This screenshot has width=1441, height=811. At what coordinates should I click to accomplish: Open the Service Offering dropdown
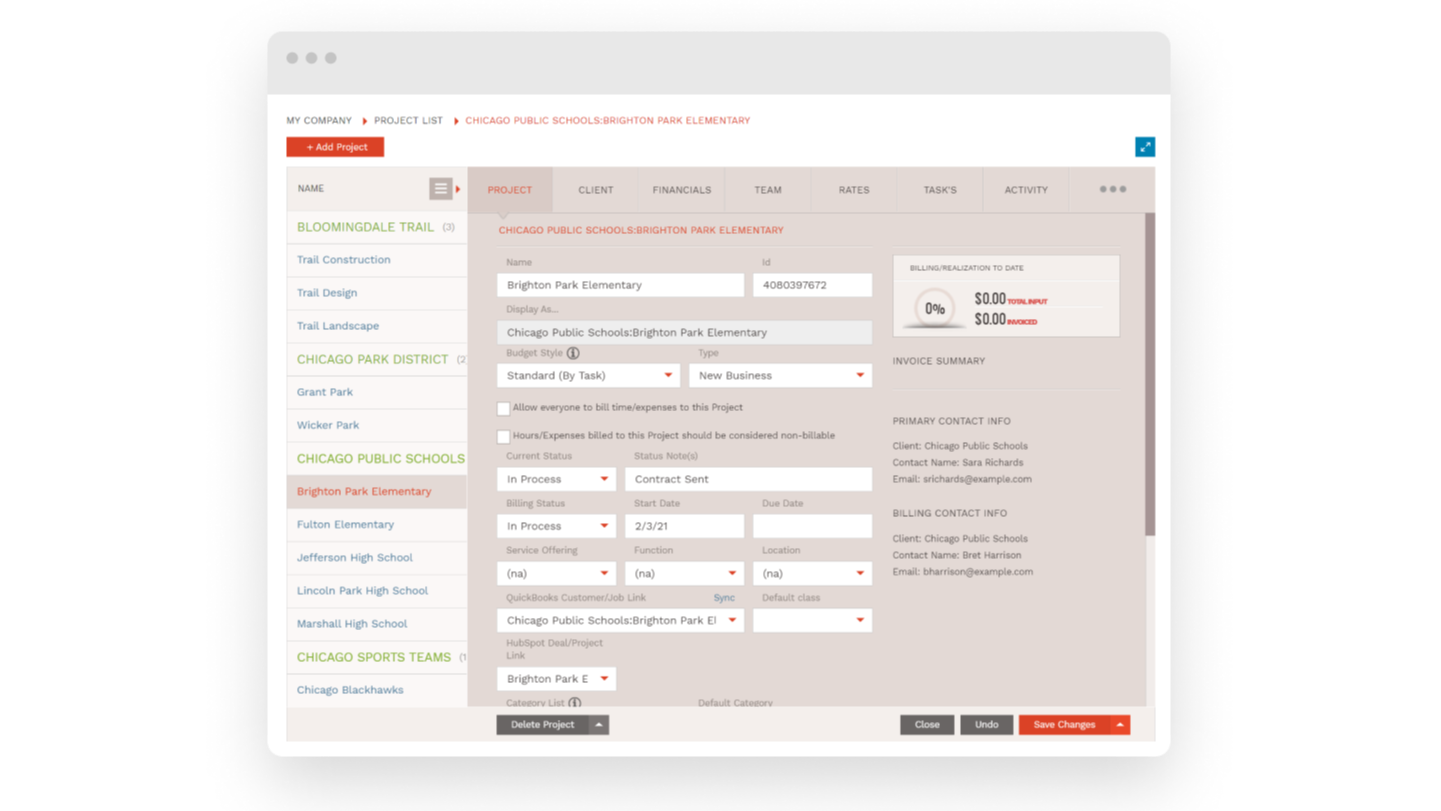pyautogui.click(x=556, y=573)
